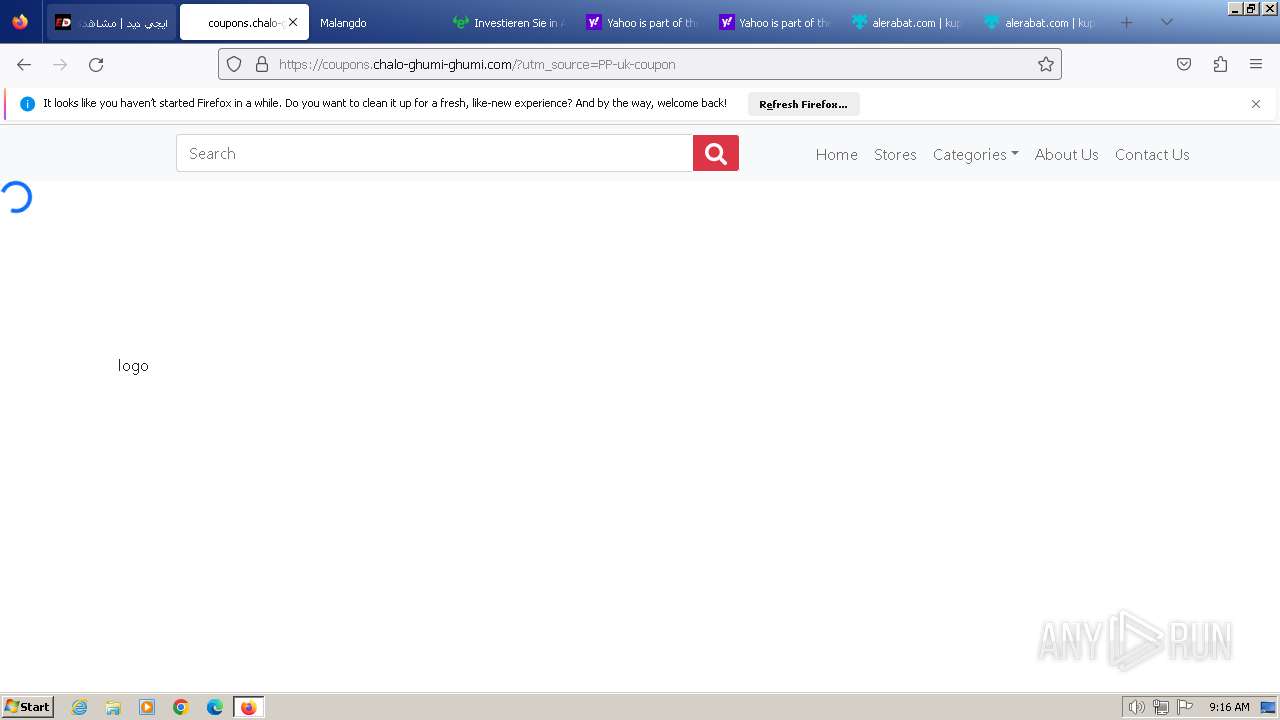This screenshot has width=1280, height=720.
Task: Open a new tab with plus button
Action: tap(1127, 22)
